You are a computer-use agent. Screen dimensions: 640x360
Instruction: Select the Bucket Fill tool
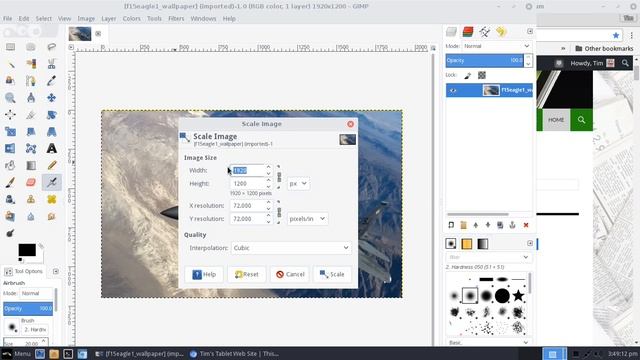[x=10, y=165]
